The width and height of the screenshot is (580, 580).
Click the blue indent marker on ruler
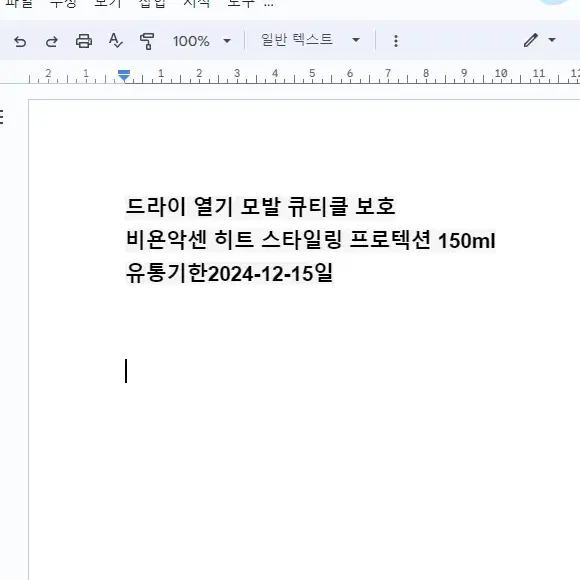click(124, 75)
